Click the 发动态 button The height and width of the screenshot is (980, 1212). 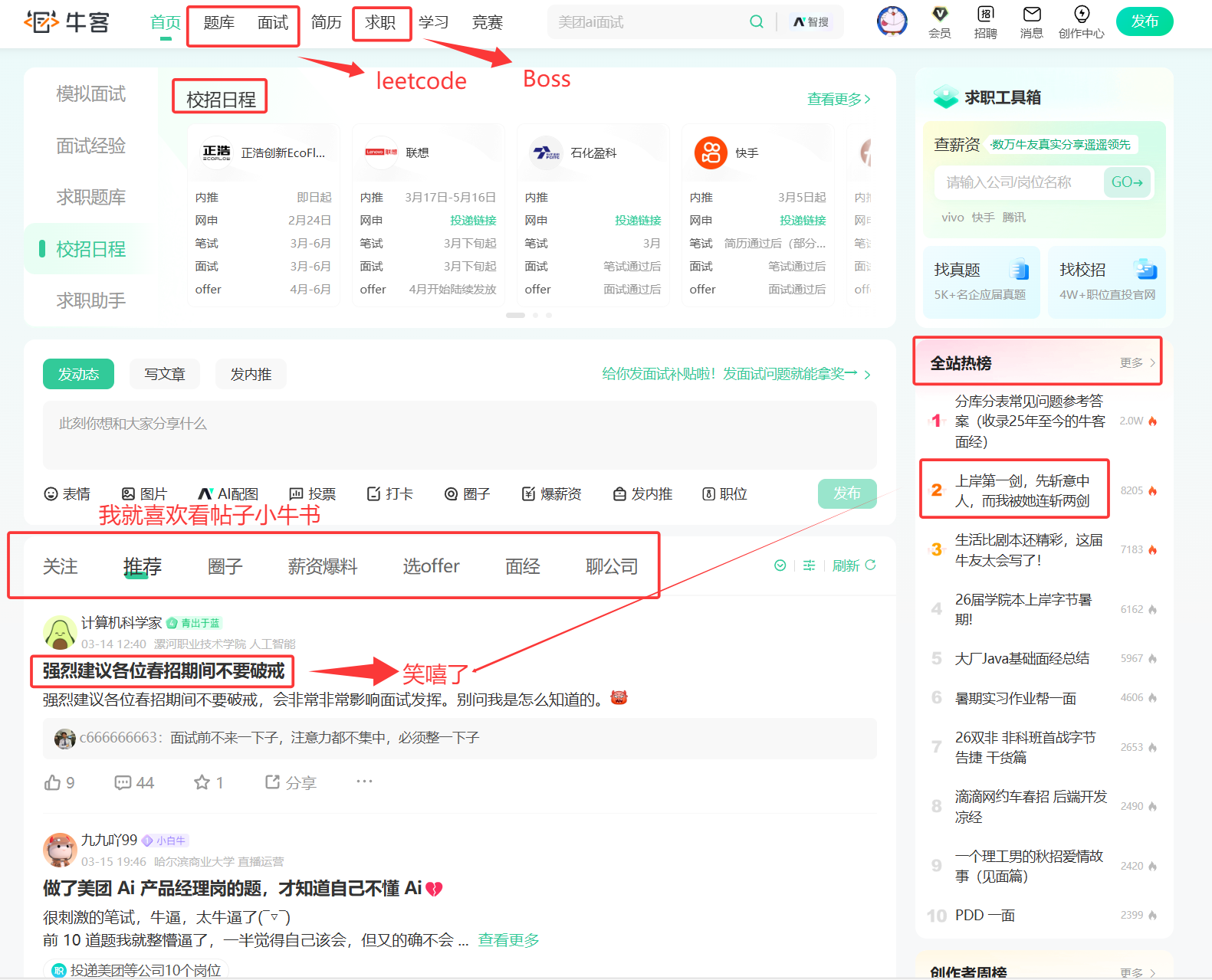[78, 374]
